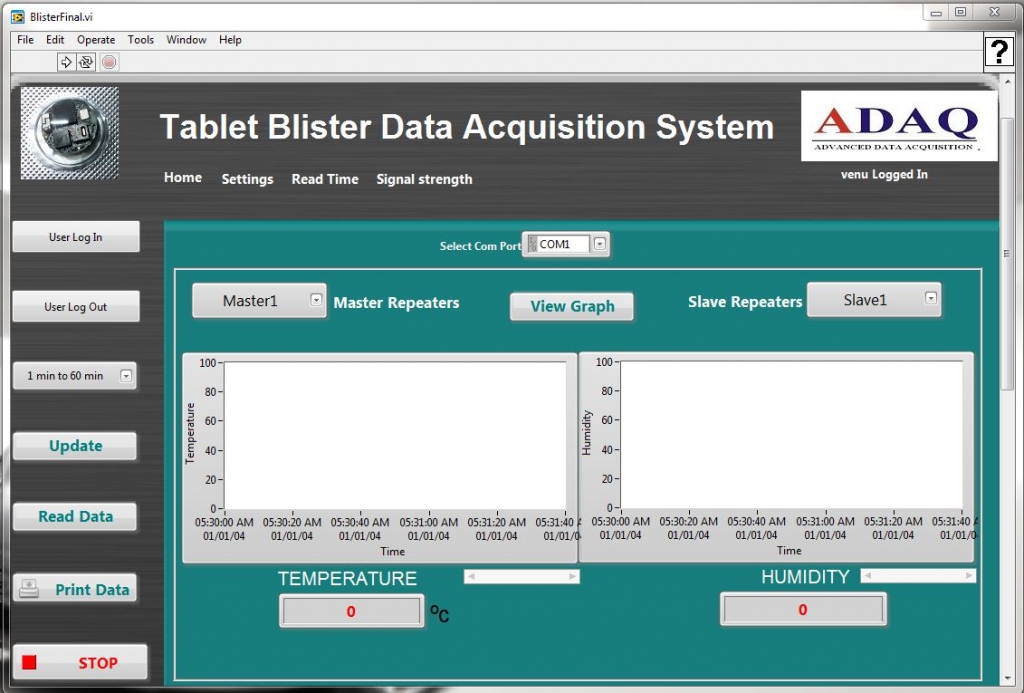Open the Operate menu
This screenshot has height=693, width=1024.
[x=96, y=40]
